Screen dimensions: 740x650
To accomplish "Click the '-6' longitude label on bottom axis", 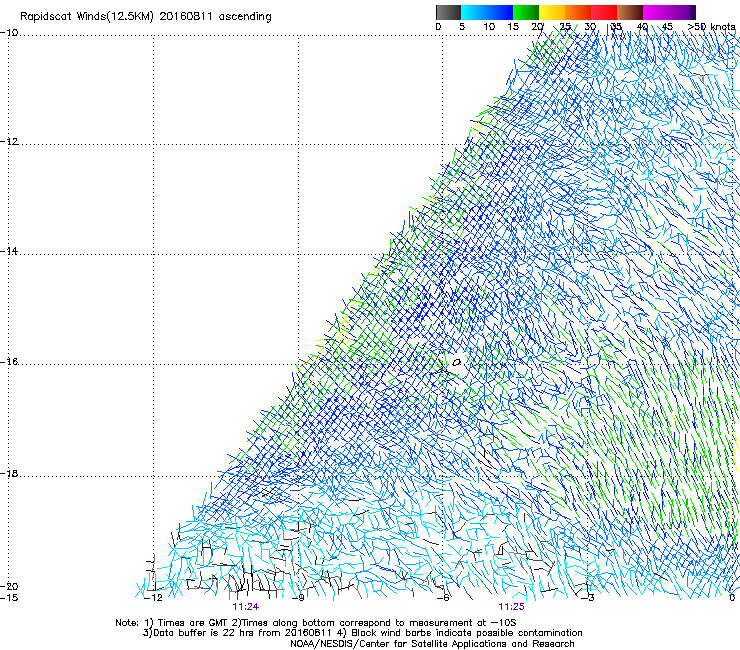I will (x=442, y=598).
